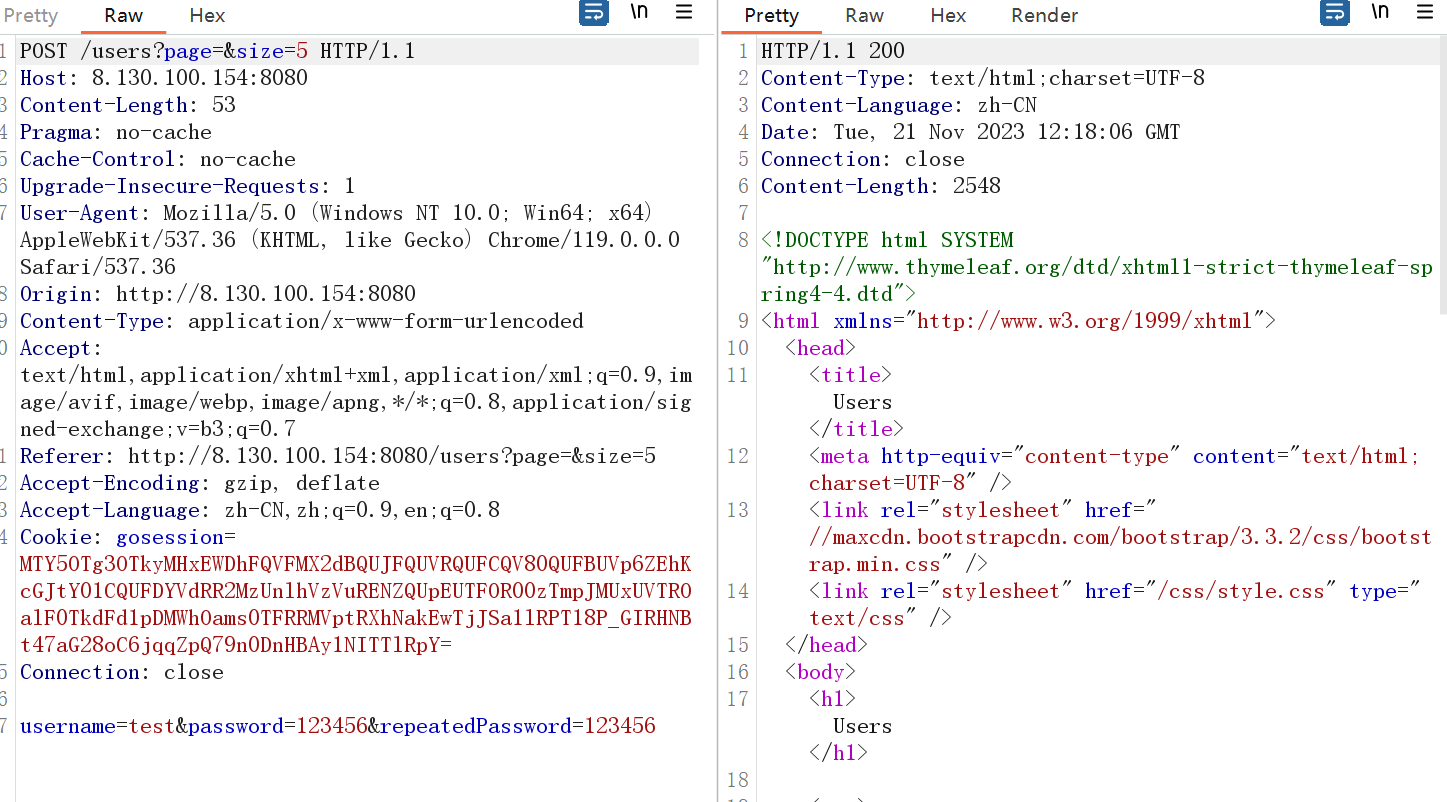
Task: Open the response Hex tab
Action: tap(948, 15)
